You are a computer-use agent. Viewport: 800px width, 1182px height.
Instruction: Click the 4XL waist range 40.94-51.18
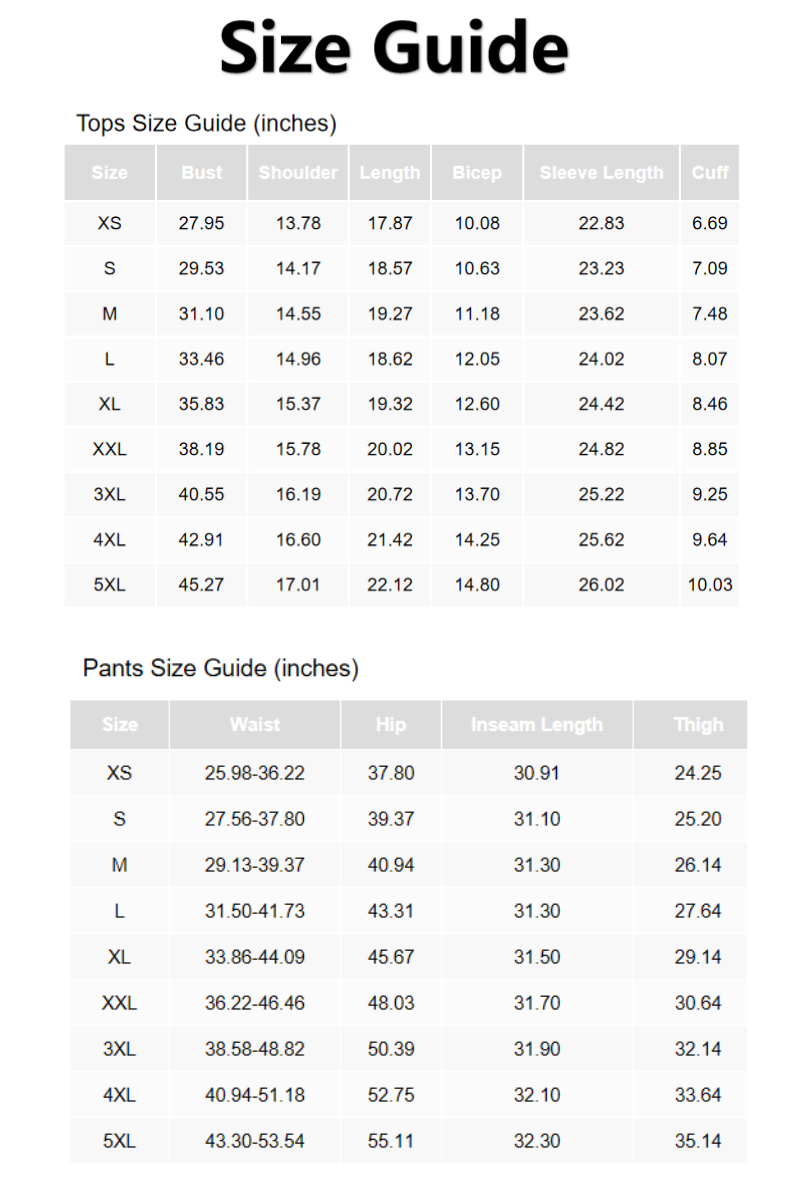coord(255,1095)
